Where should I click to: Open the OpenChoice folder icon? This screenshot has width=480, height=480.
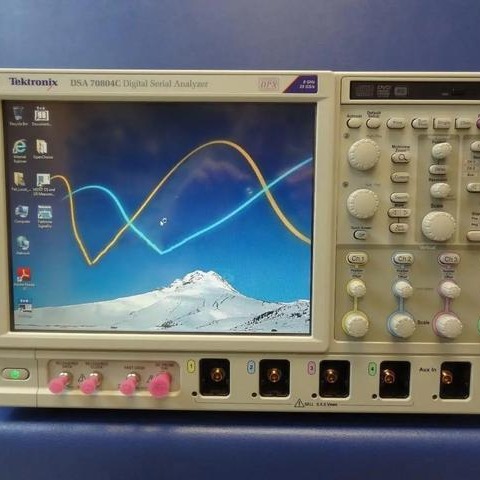(x=42, y=149)
